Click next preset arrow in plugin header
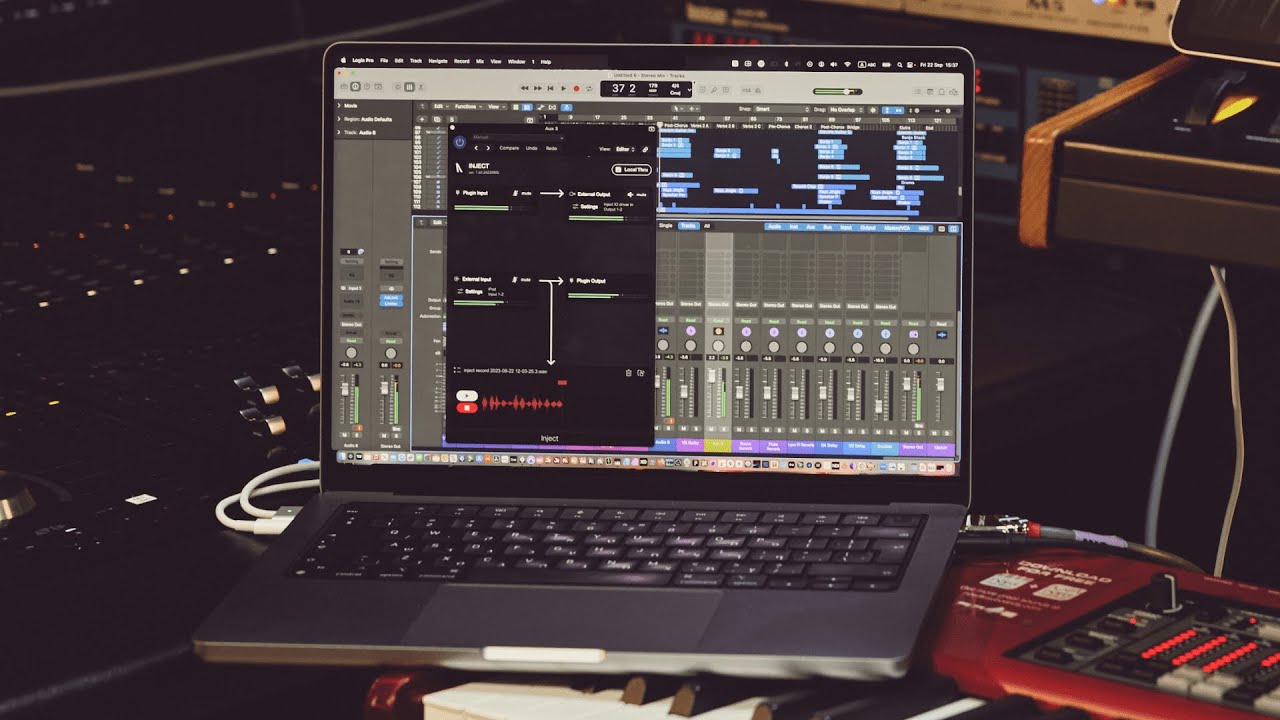 pyautogui.click(x=488, y=148)
